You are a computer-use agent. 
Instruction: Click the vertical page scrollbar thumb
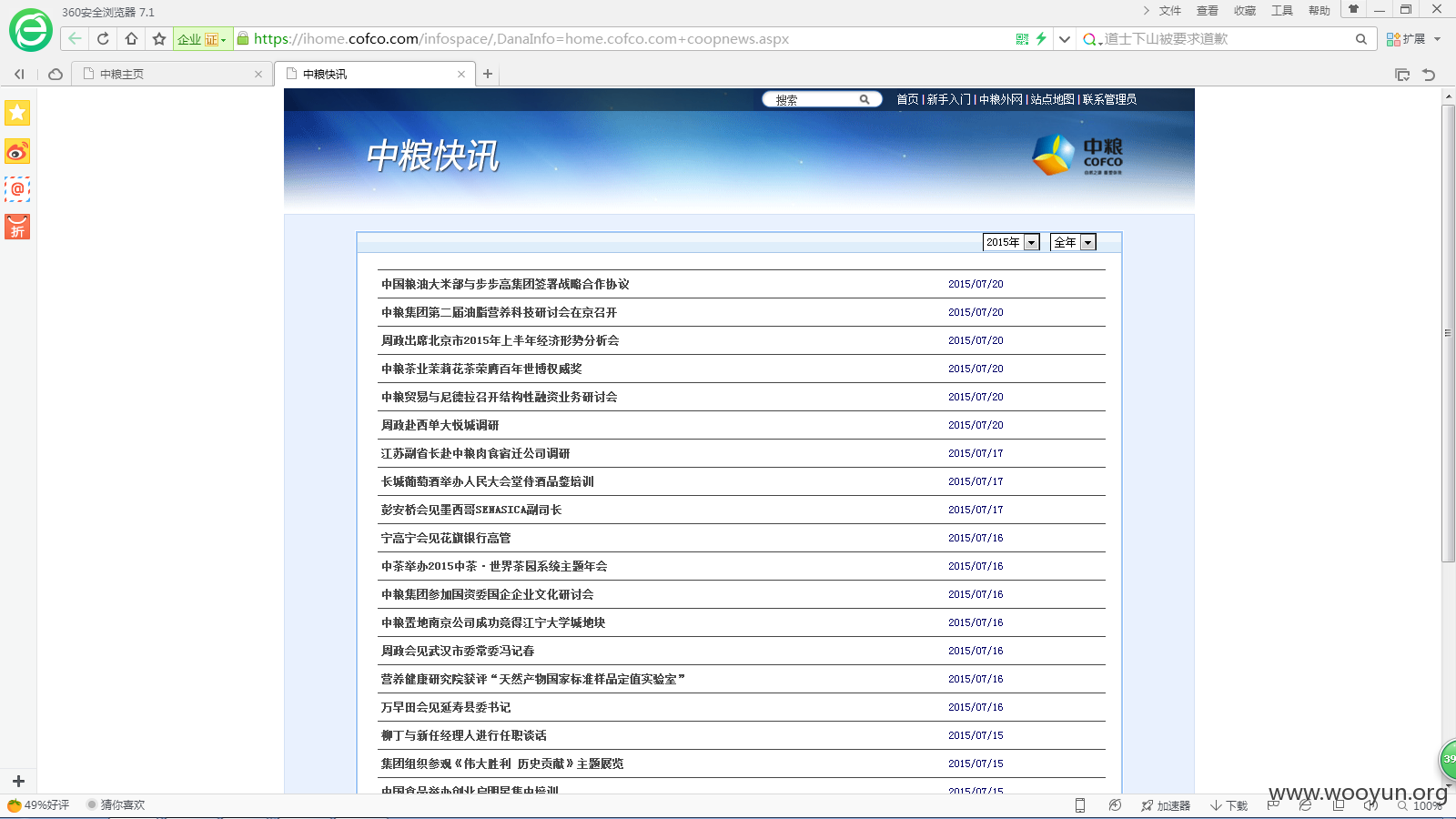click(x=1448, y=333)
